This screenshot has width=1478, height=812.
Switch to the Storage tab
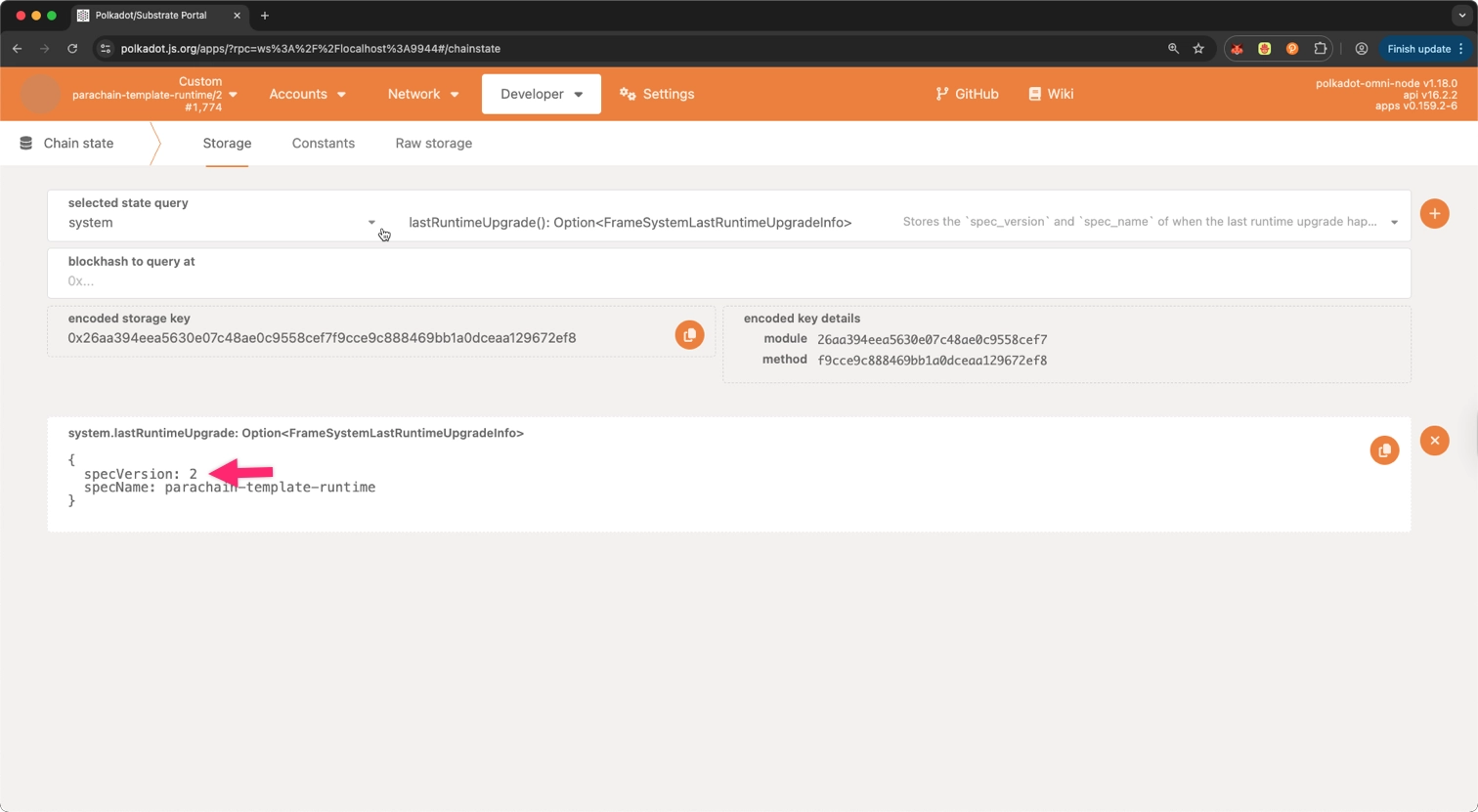point(227,143)
